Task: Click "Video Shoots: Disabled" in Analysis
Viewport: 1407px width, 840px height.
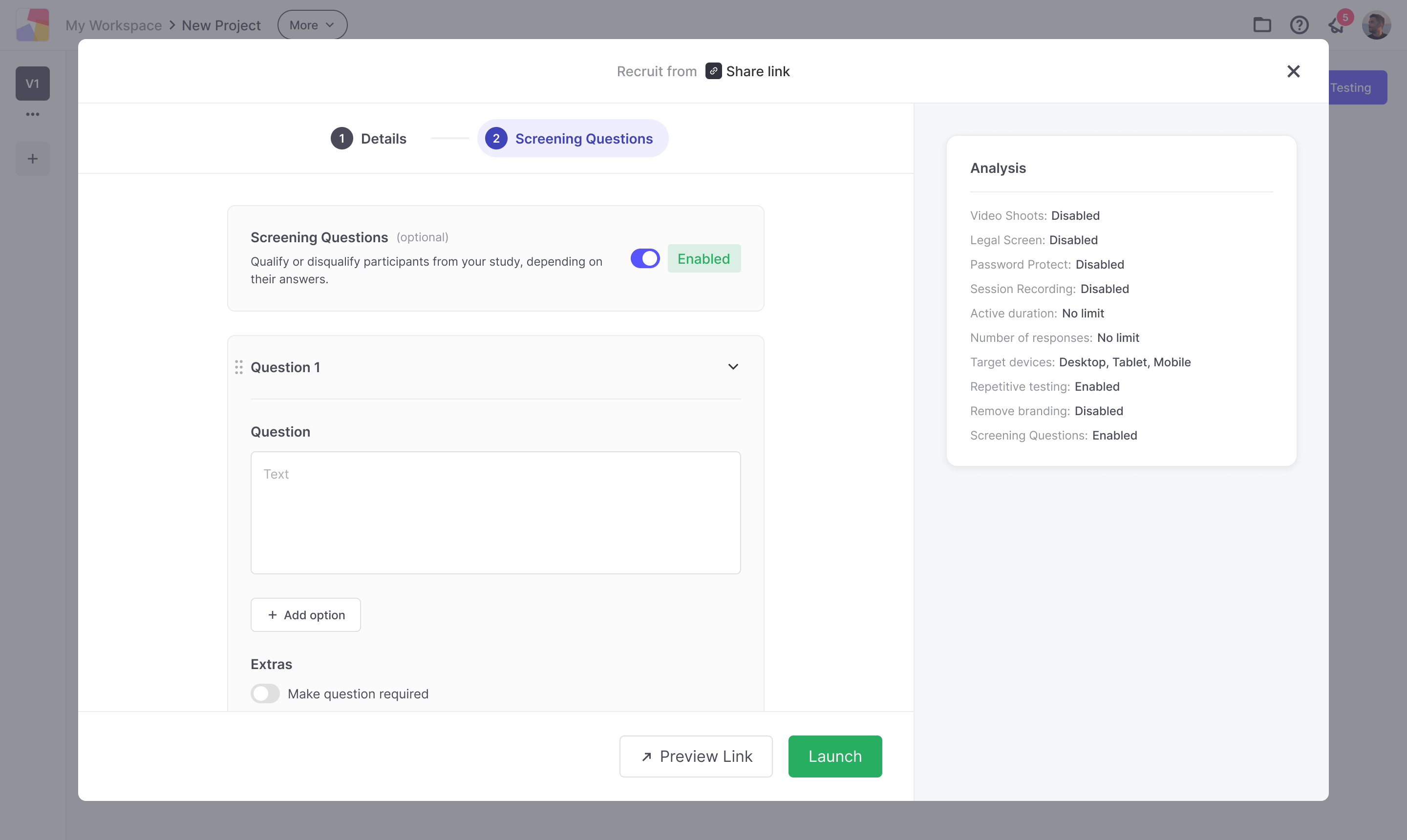Action: [x=1035, y=216]
